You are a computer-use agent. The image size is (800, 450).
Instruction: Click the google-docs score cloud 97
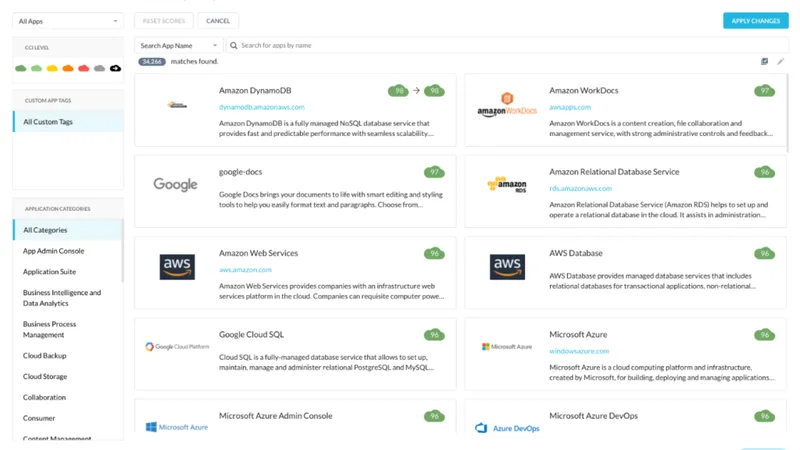434,172
